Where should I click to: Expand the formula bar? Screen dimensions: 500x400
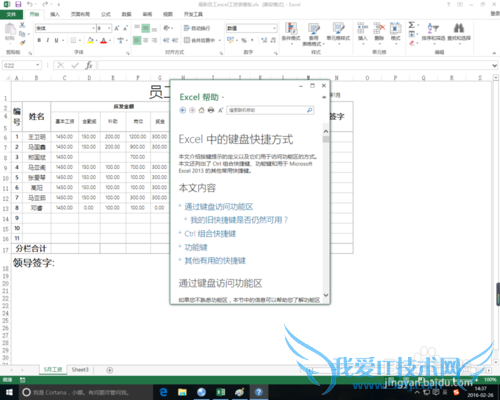coord(494,66)
